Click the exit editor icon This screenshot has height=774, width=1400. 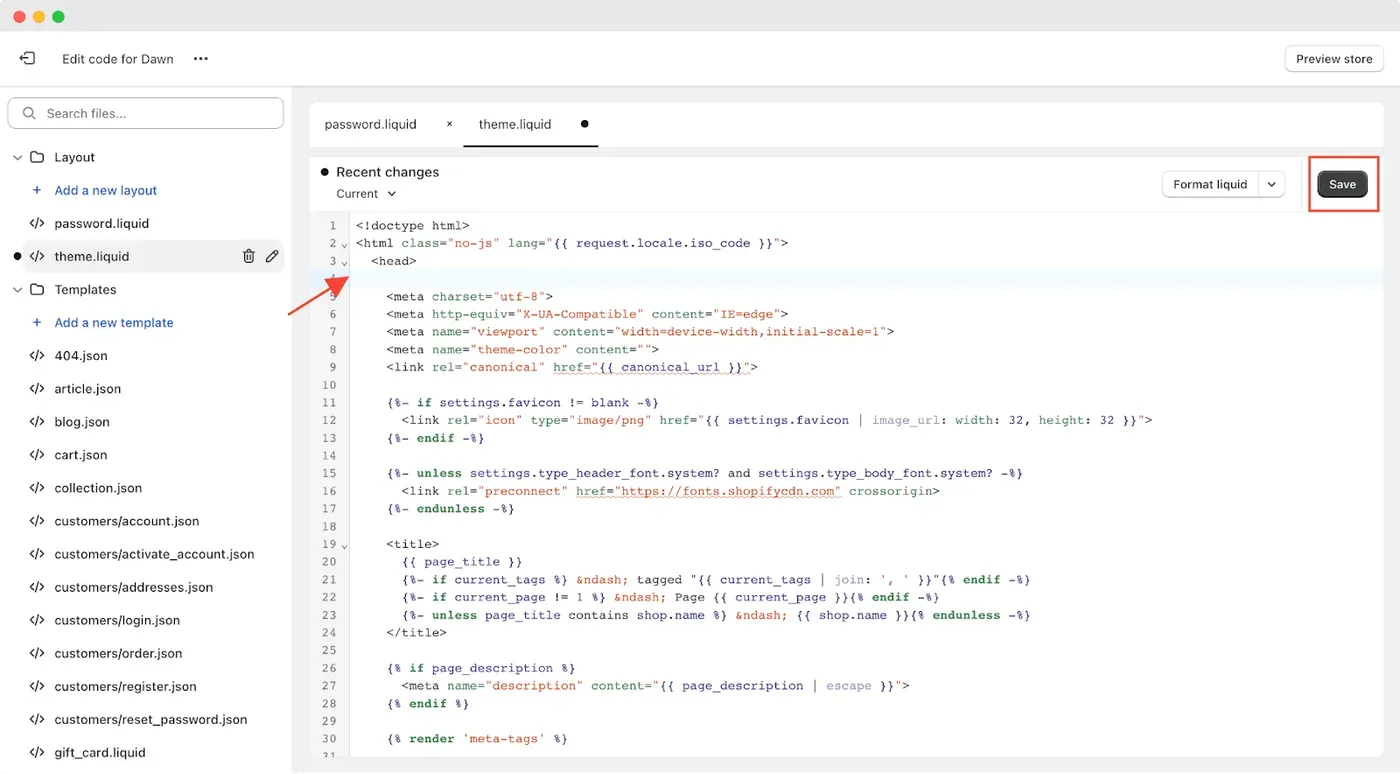click(27, 58)
